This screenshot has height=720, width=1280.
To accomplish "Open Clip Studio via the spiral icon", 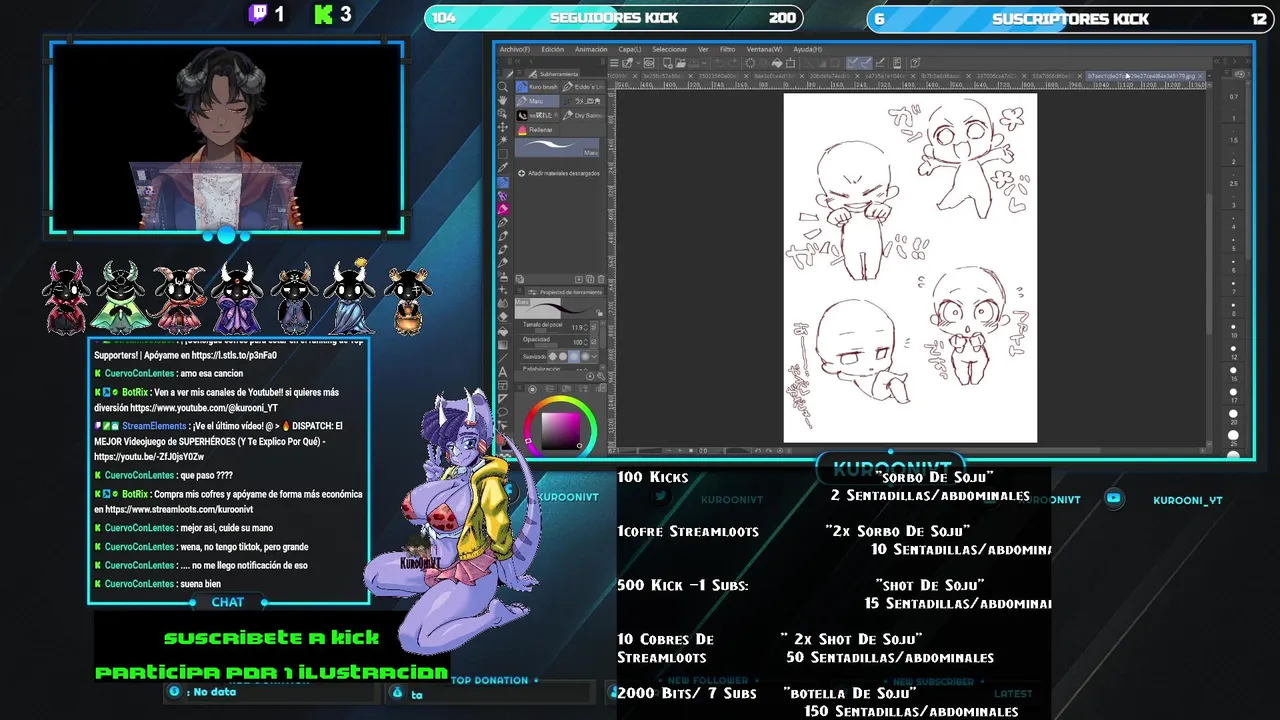I will point(649,63).
